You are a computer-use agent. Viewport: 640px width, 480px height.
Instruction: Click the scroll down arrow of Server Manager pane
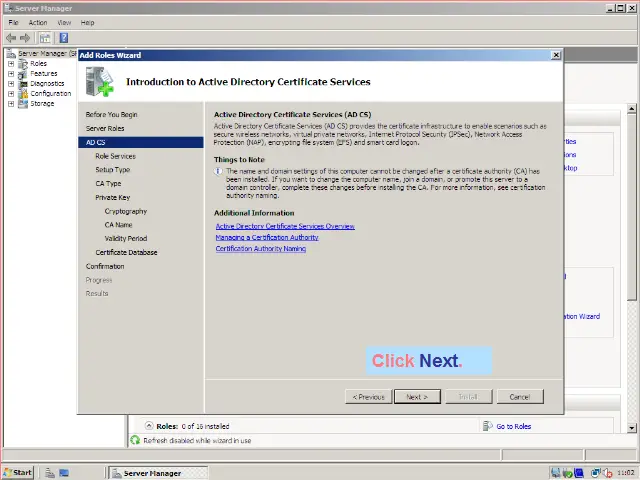631,428
